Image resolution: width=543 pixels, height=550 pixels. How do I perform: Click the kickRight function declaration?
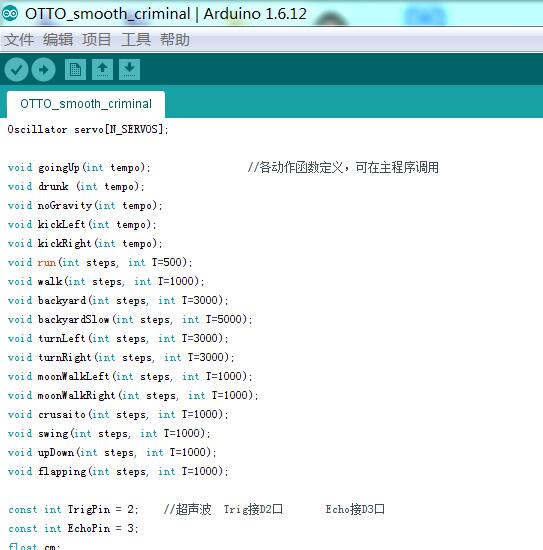(x=85, y=243)
